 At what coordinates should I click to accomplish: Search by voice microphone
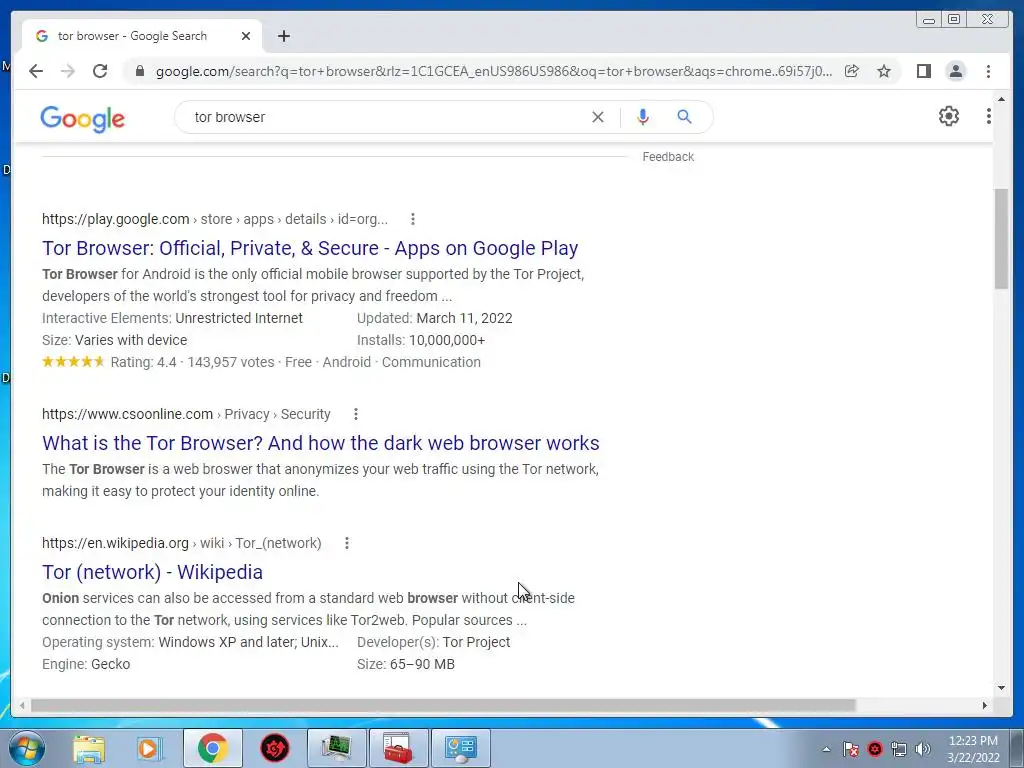click(643, 117)
